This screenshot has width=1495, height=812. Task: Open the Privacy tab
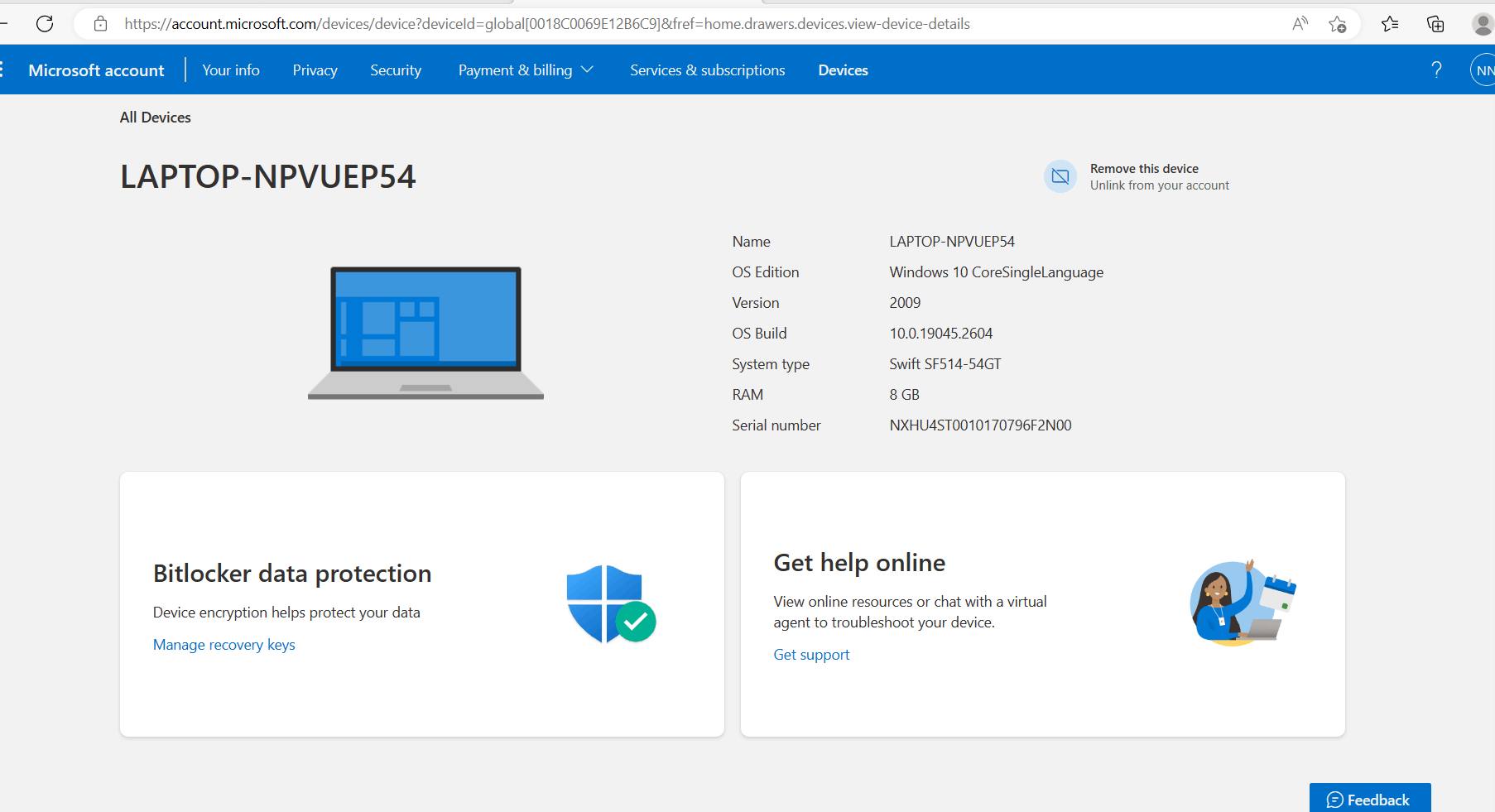315,70
